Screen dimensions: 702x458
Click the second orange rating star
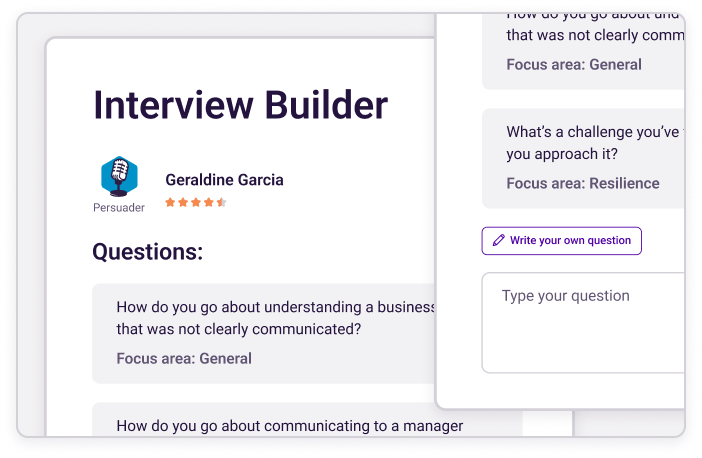tap(183, 202)
